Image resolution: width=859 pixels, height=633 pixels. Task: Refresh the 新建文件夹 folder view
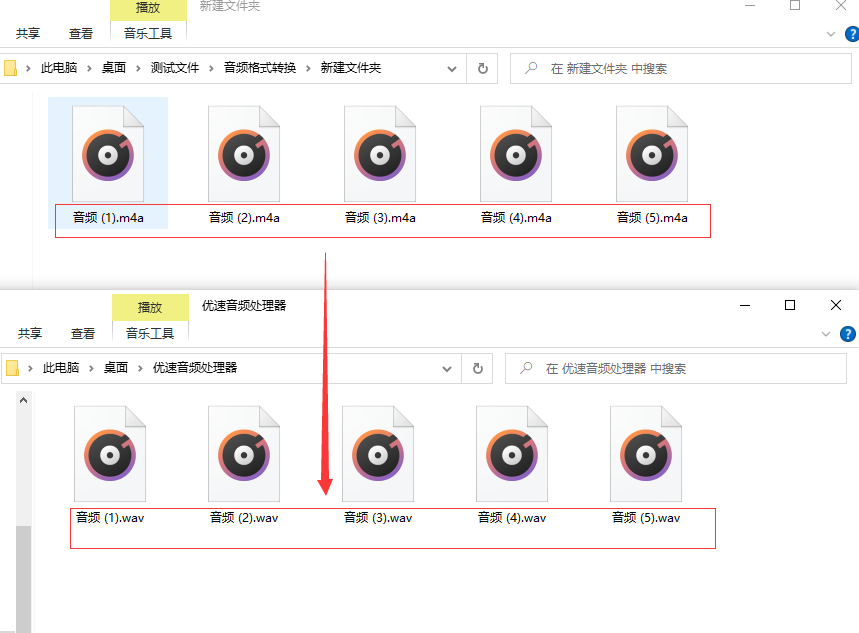tap(481, 68)
